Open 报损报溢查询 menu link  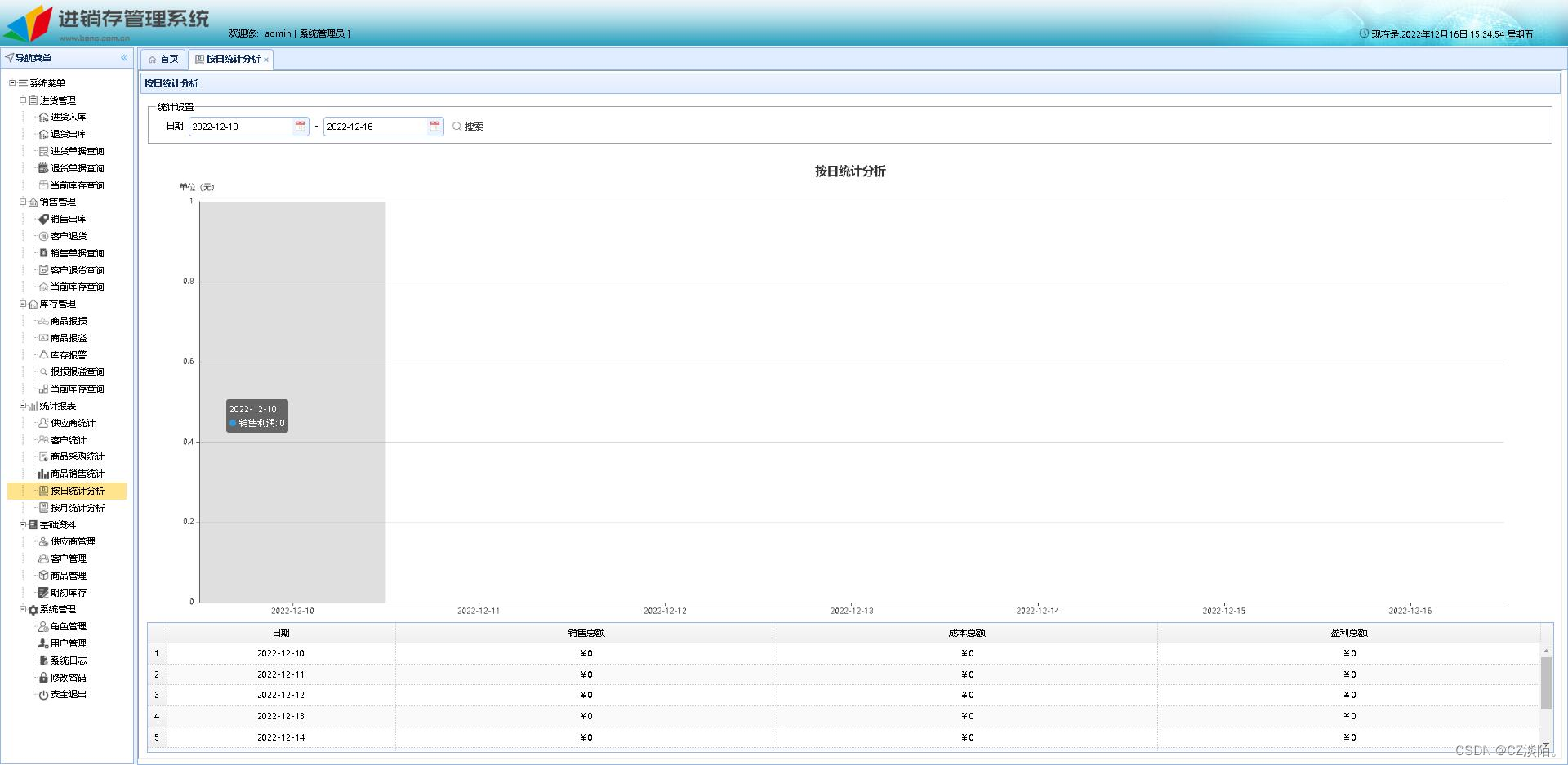click(x=77, y=371)
